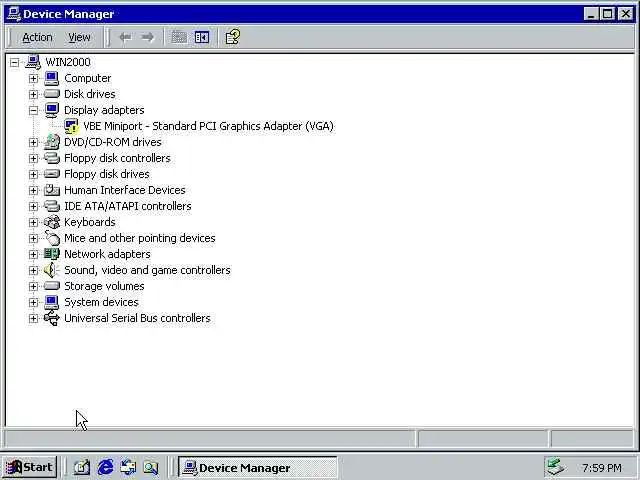Click the 7:59 PM clock
The height and width of the screenshot is (480, 640).
point(602,468)
